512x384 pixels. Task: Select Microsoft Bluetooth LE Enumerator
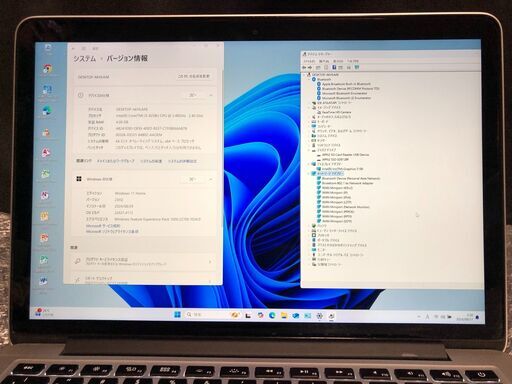click(346, 98)
